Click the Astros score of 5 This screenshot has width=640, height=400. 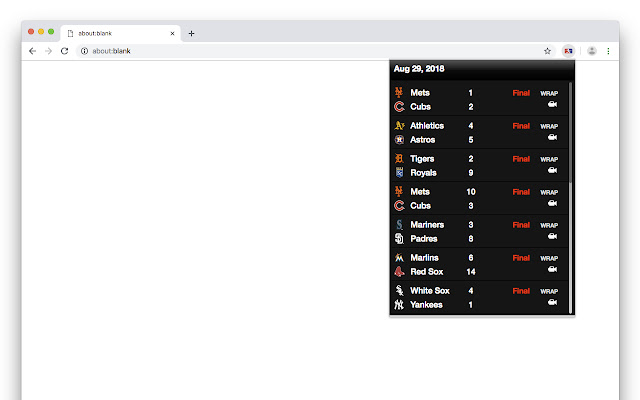[471, 140]
